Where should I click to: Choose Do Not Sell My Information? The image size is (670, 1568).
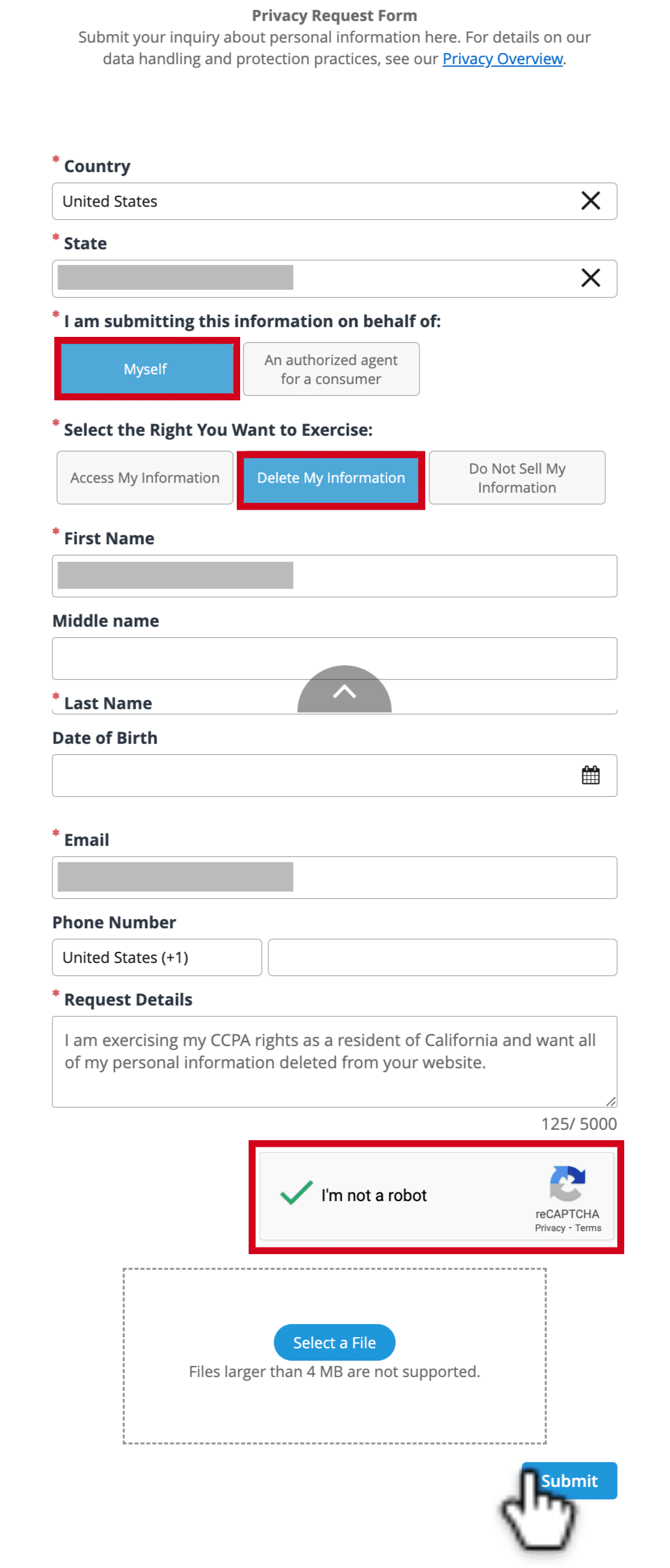[517, 478]
